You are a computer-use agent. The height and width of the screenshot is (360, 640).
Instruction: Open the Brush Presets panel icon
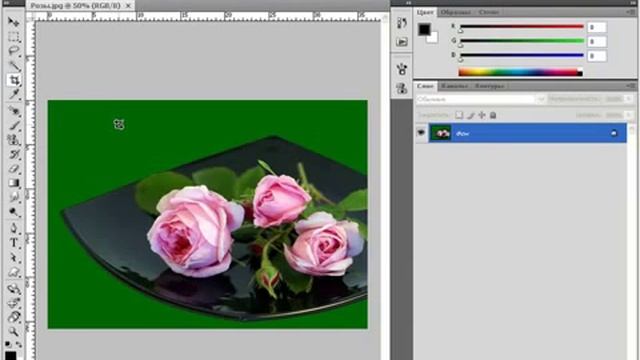pos(402,69)
